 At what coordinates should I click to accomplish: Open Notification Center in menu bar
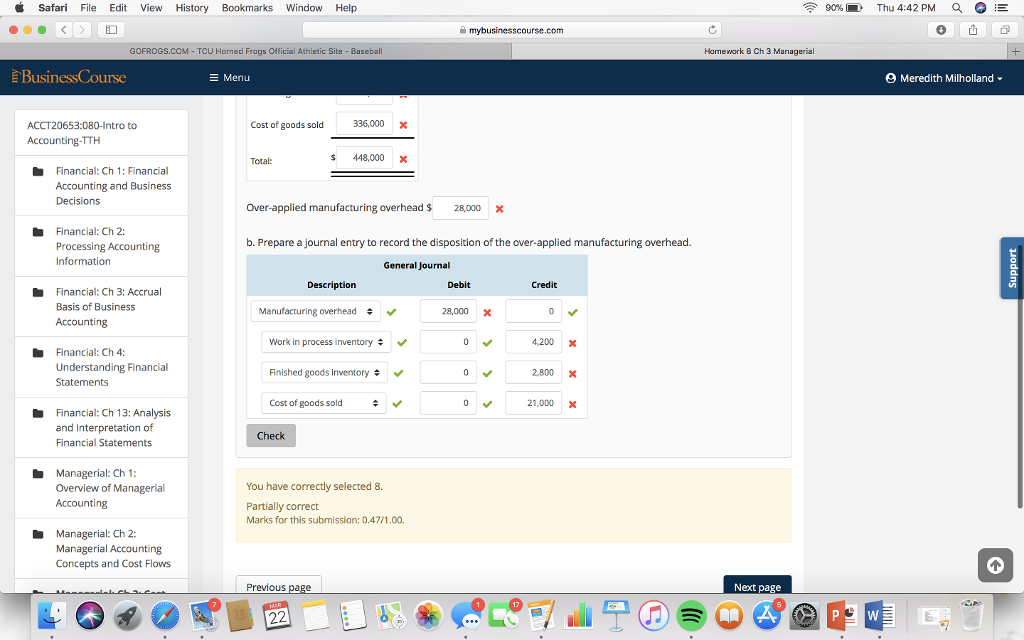tap(1000, 8)
